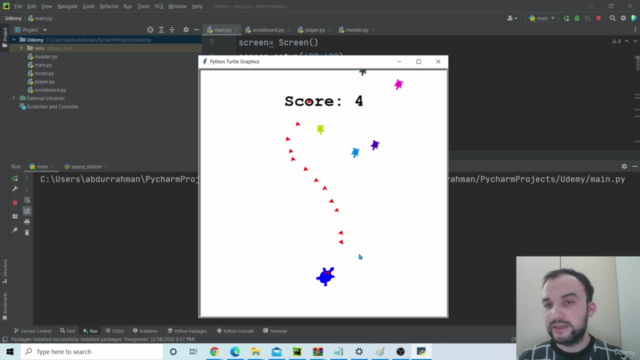Screen dimensions: 640x360
Task: Click the blue player turtle in game window
Action: 326,276
